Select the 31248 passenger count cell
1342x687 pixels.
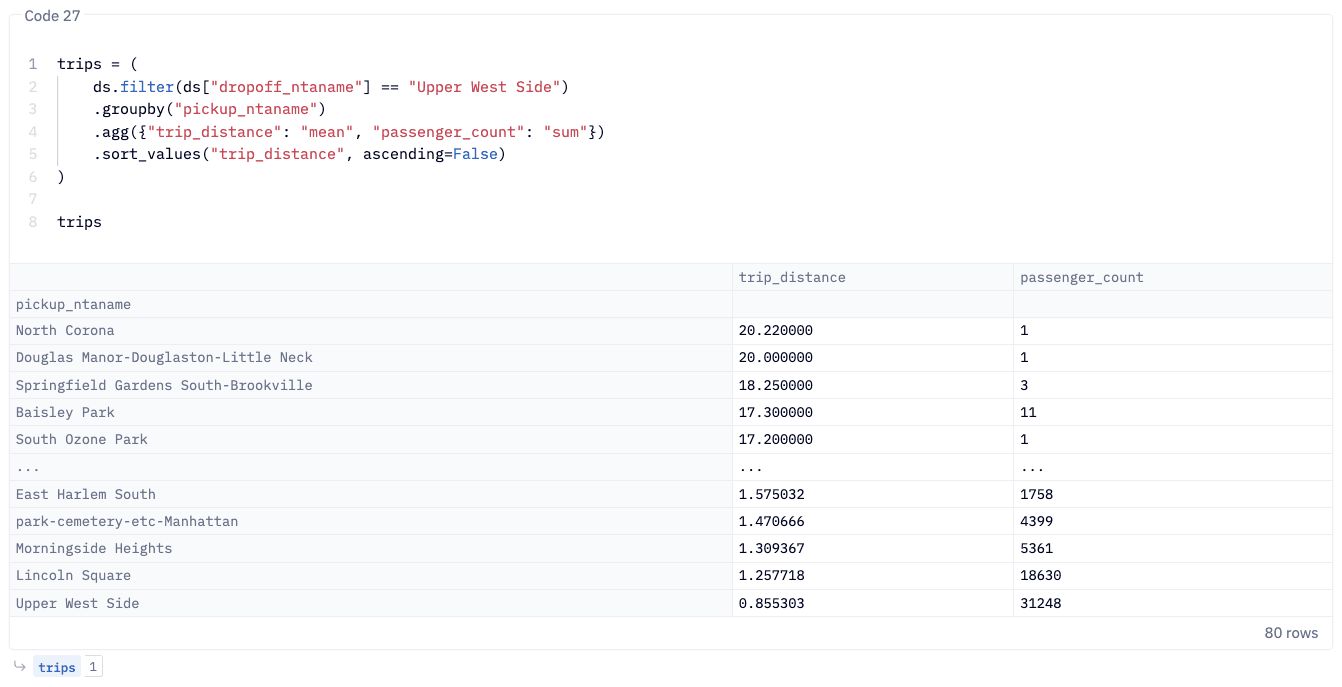1040,603
